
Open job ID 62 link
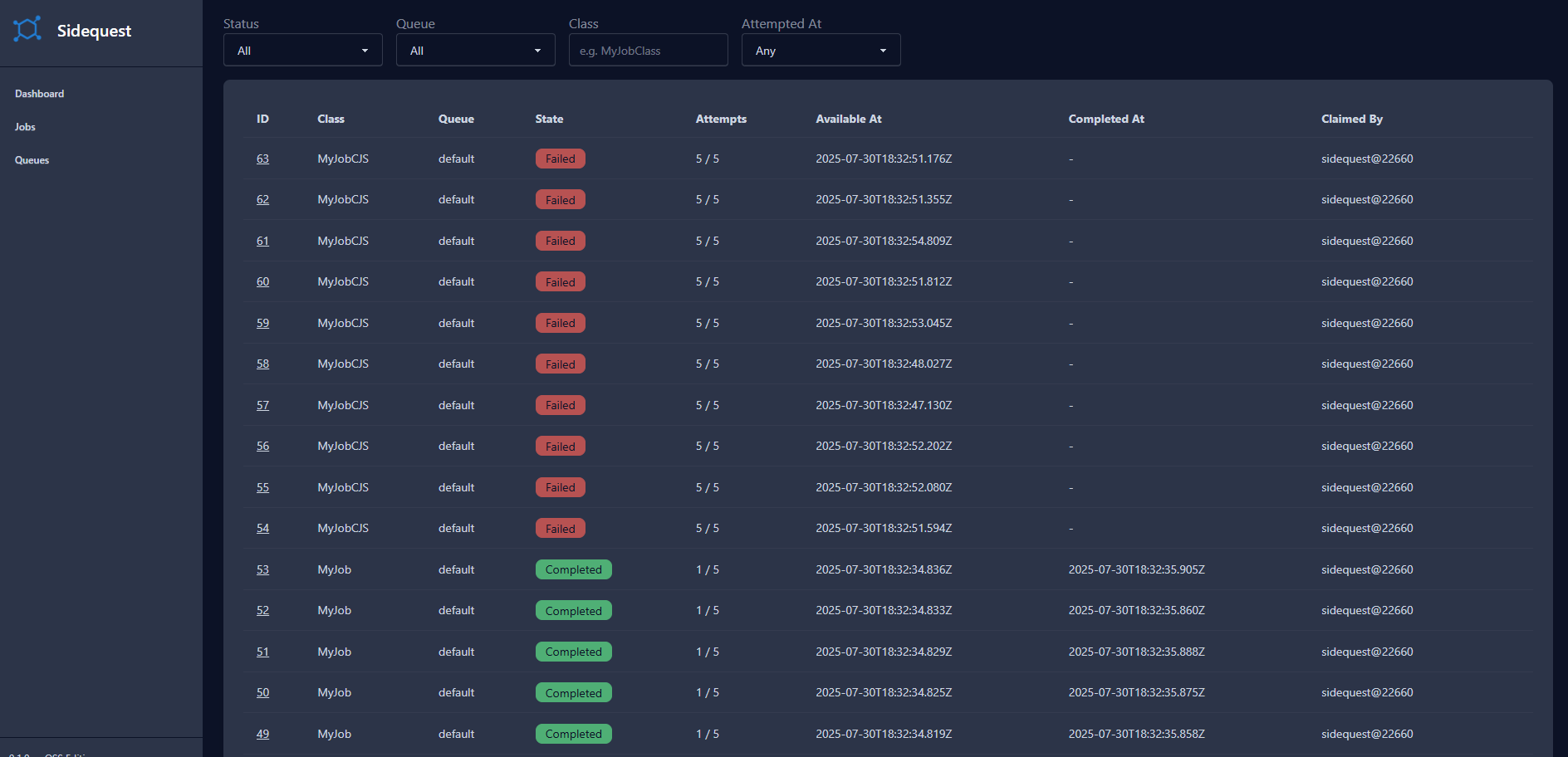tap(262, 199)
